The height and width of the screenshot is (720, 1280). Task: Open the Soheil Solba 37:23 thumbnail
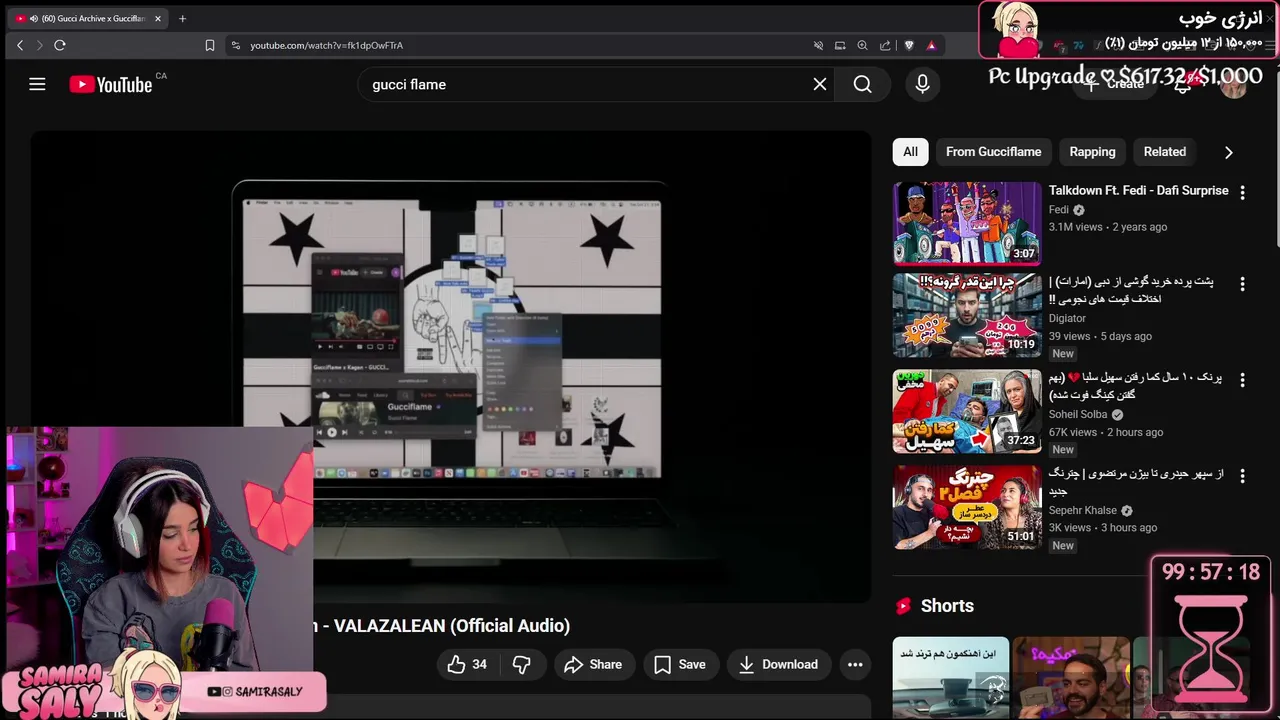coord(967,411)
